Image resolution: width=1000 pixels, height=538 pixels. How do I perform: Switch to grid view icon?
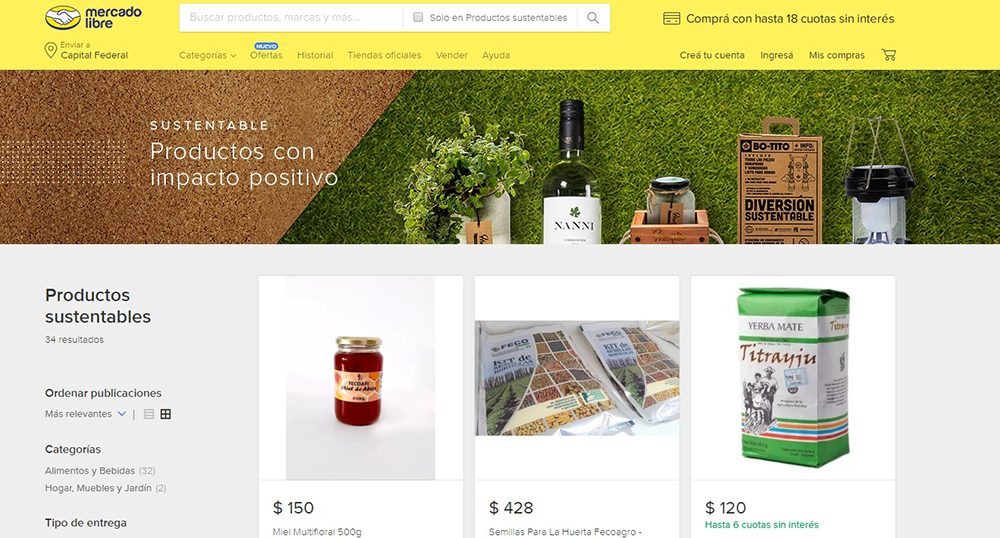(x=166, y=414)
